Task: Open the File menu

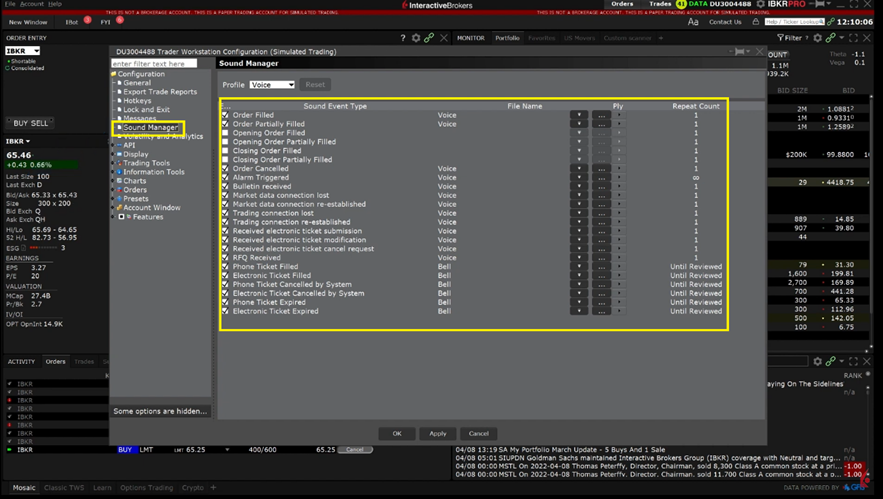Action: point(10,4)
